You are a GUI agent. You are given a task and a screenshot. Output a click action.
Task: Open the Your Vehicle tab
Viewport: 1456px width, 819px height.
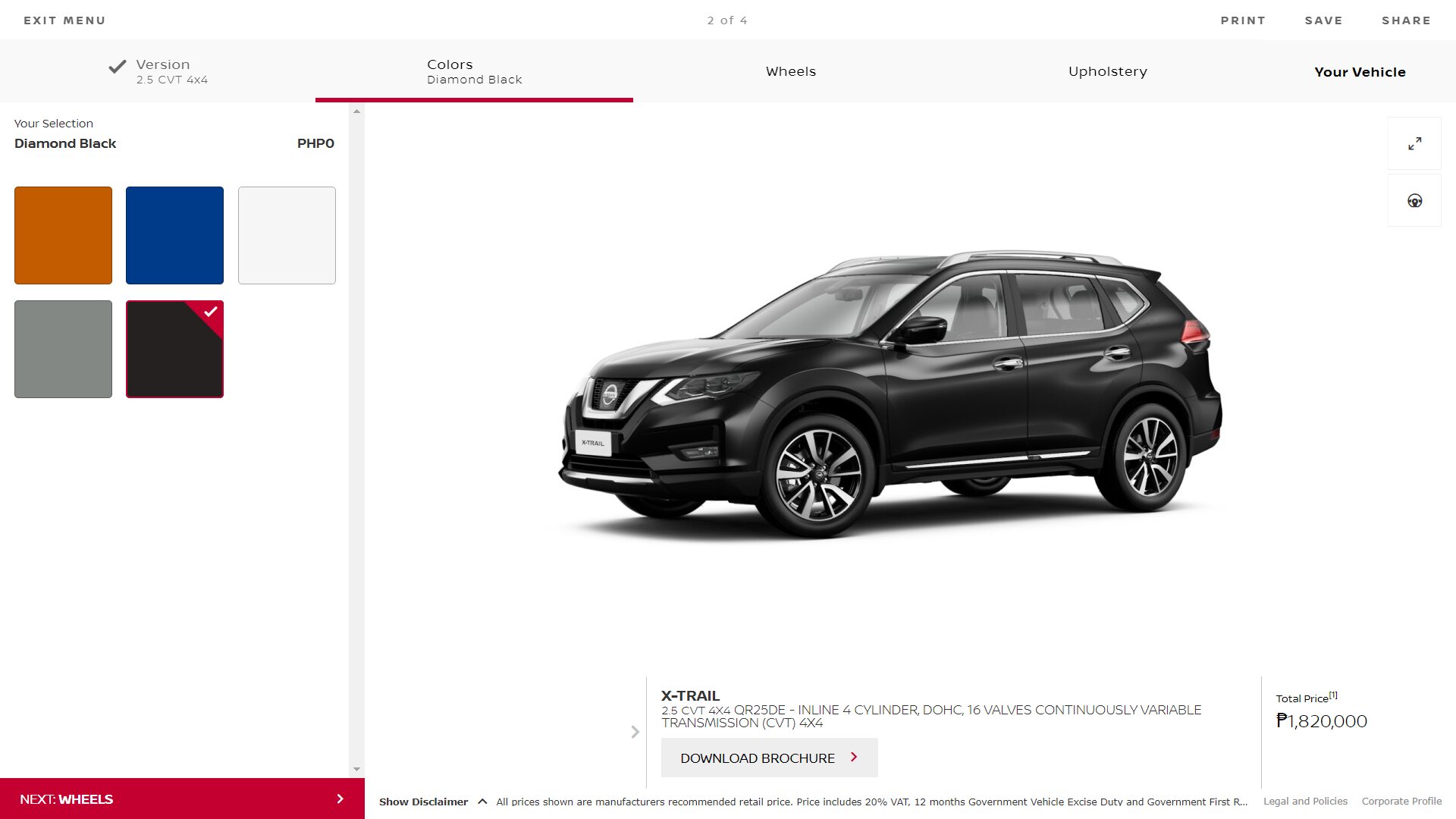tap(1360, 72)
